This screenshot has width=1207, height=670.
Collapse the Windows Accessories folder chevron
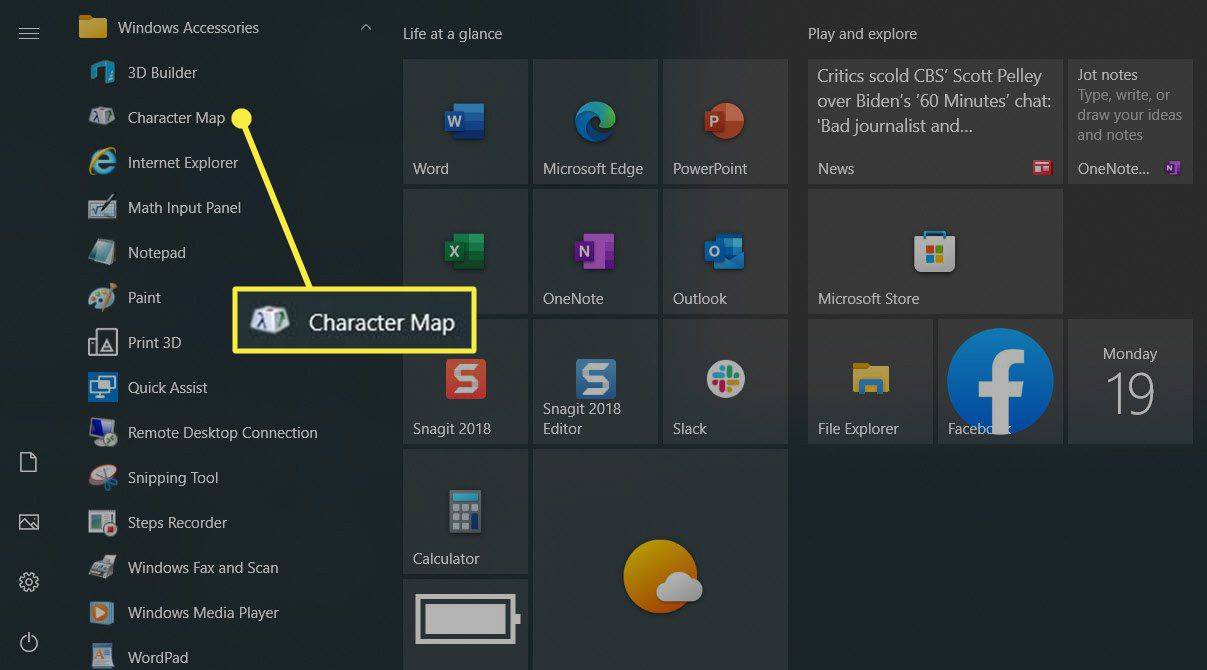366,27
